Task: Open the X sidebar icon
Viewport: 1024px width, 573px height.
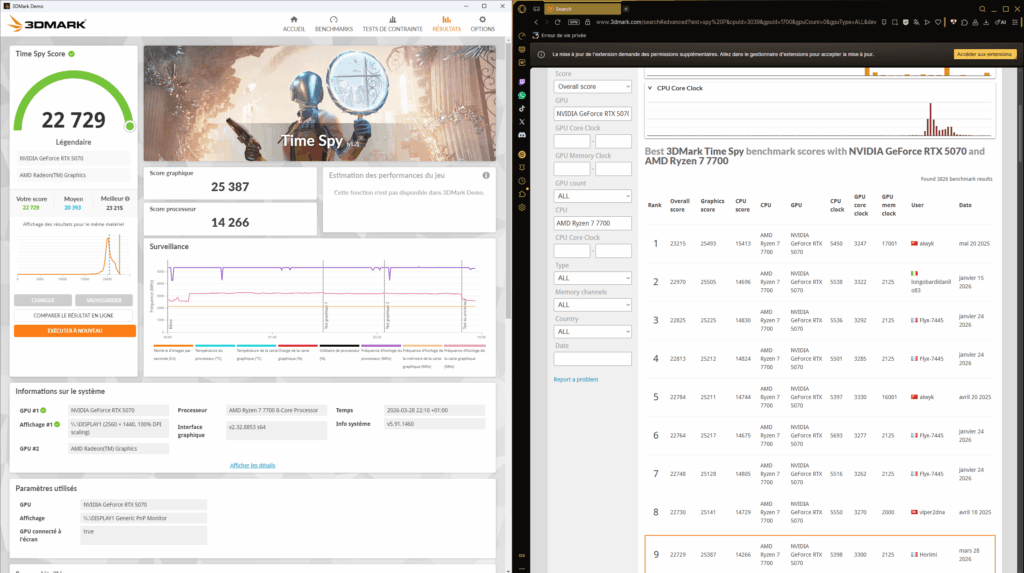Action: 522,122
